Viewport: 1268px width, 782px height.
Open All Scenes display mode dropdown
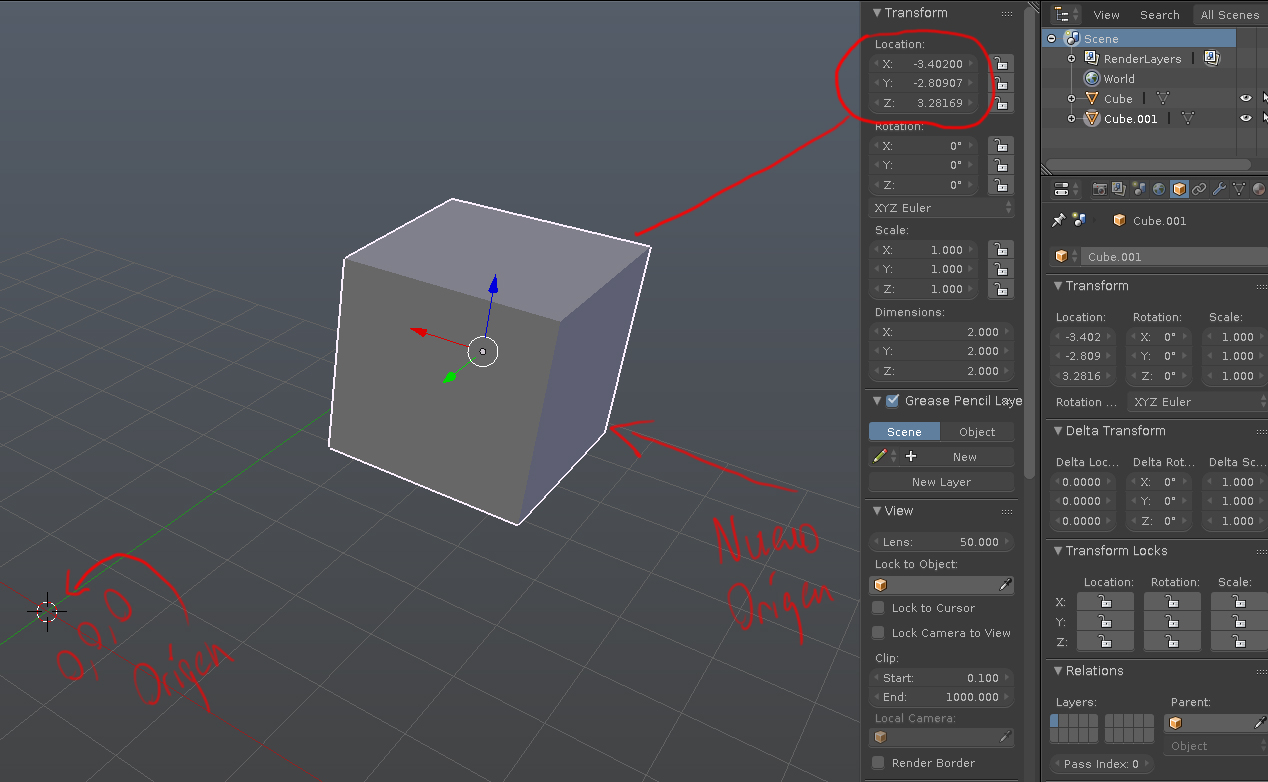tap(1229, 15)
